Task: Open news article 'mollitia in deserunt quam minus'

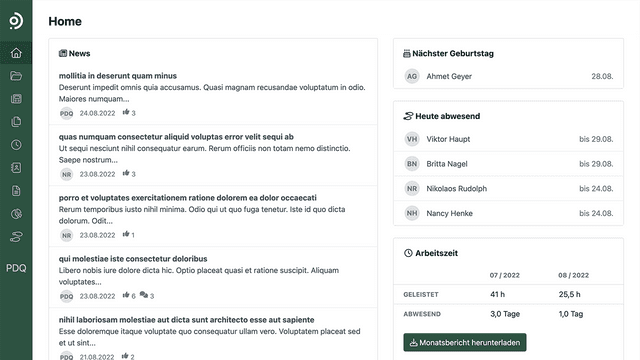Action: 118,76
